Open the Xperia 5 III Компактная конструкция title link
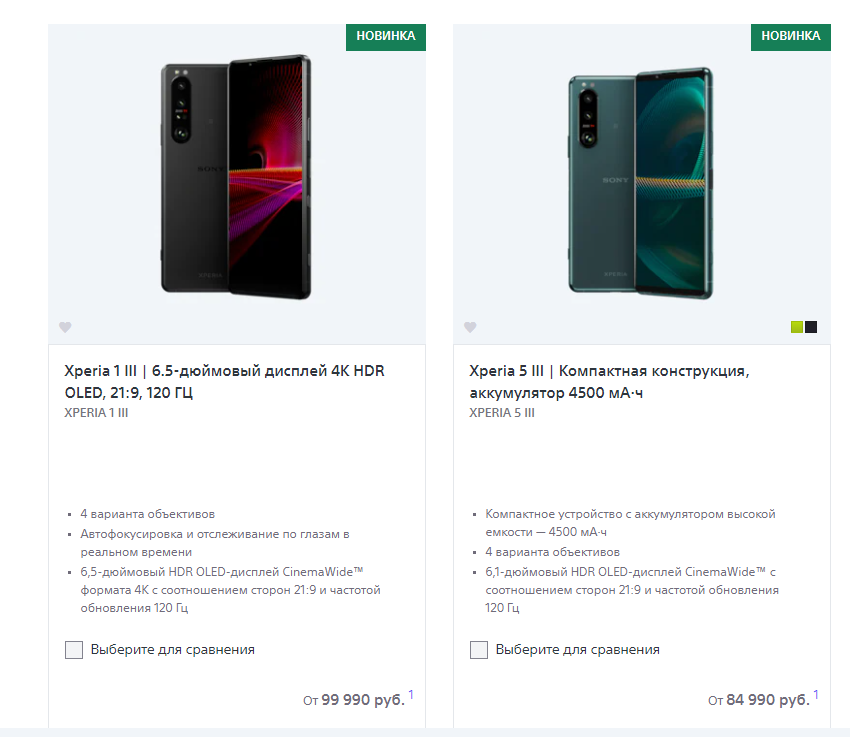This screenshot has width=850, height=737. click(609, 381)
